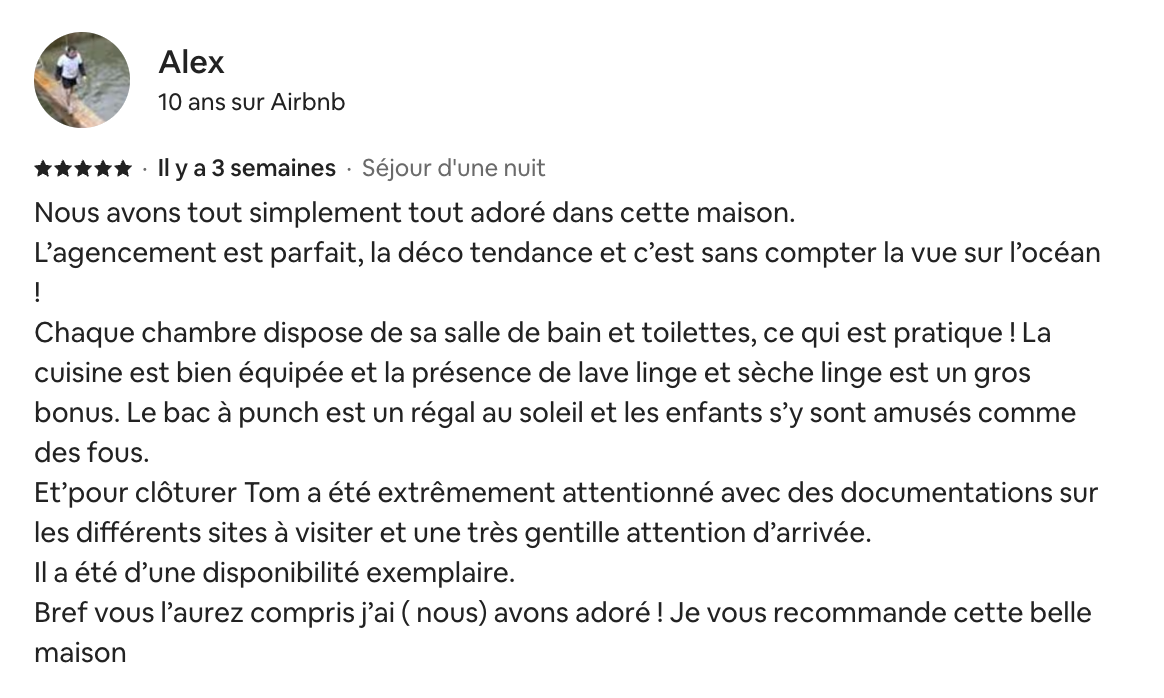Click the fifth and last rating star

tap(122, 169)
